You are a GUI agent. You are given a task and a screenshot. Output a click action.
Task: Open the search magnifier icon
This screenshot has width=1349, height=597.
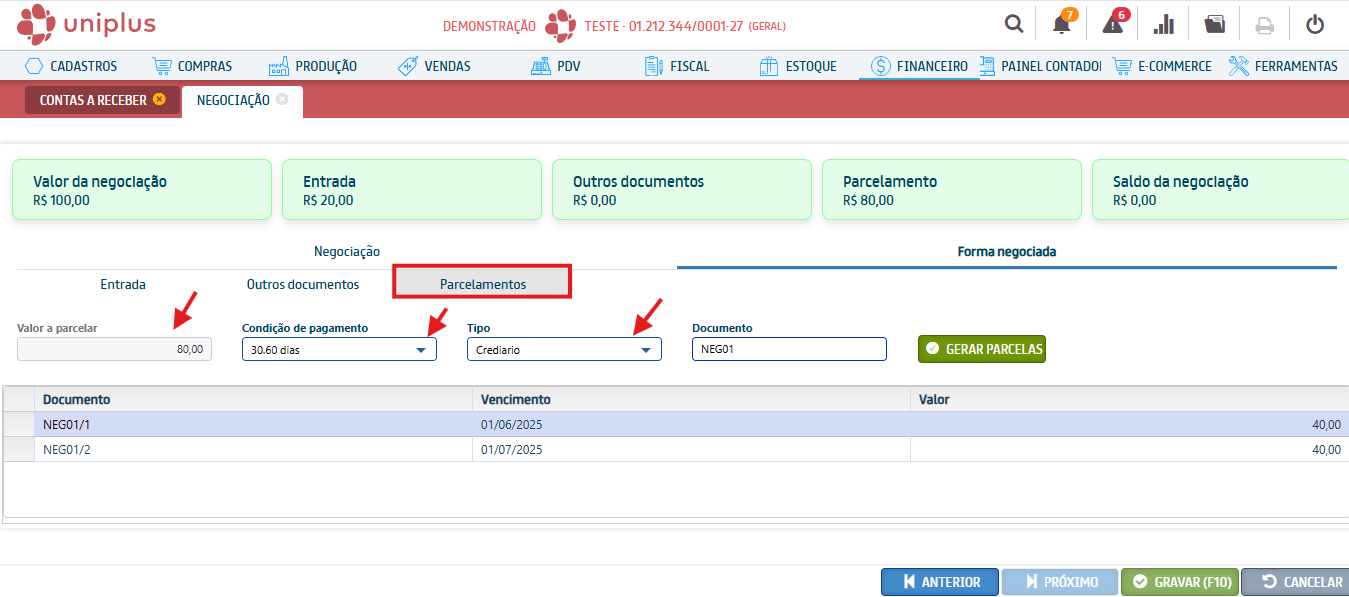click(x=1014, y=24)
